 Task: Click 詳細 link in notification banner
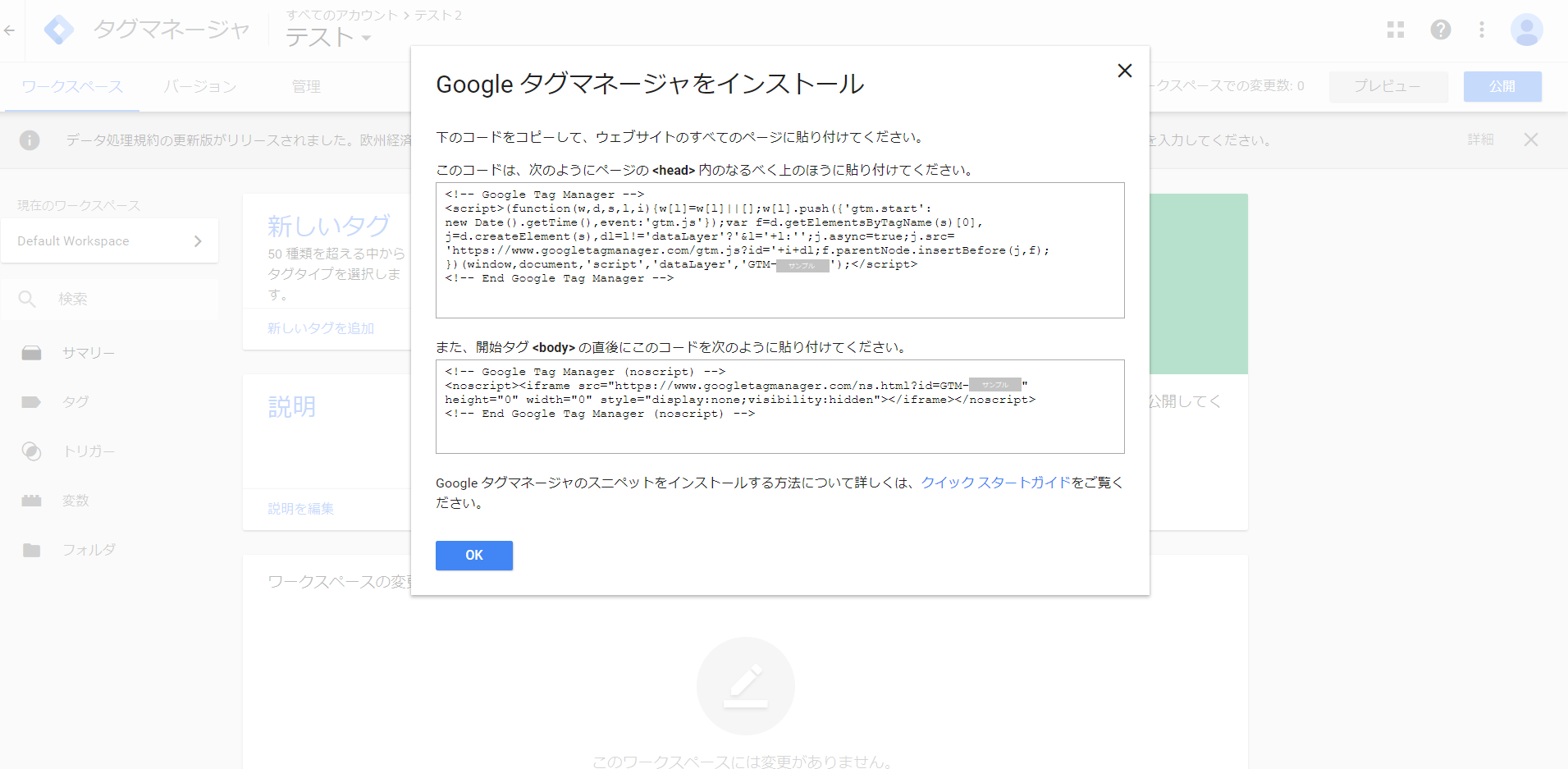click(x=1481, y=140)
